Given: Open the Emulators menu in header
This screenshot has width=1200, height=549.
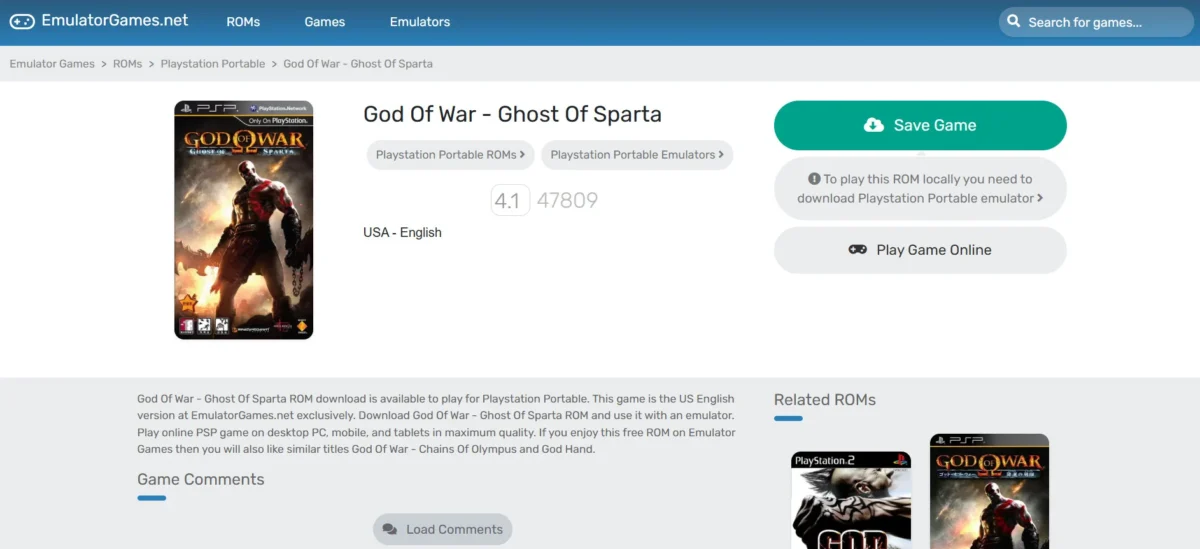Looking at the screenshot, I should click(420, 22).
